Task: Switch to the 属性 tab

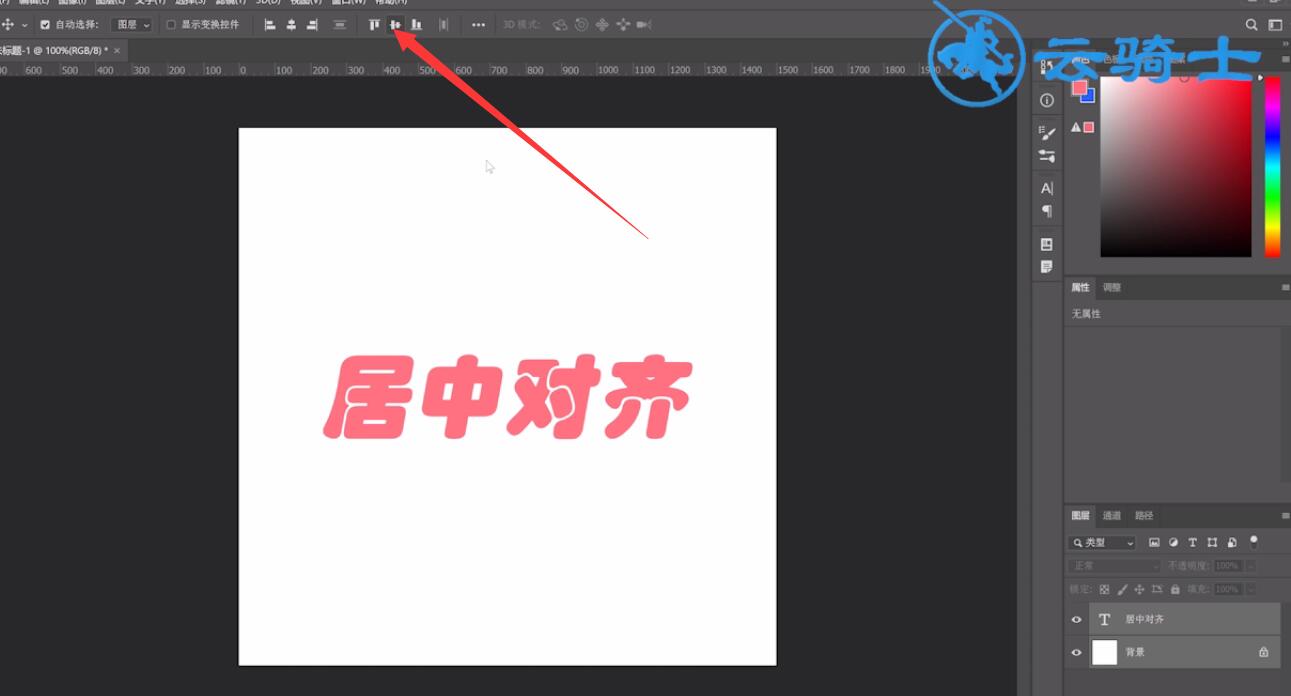Action: click(x=1080, y=288)
